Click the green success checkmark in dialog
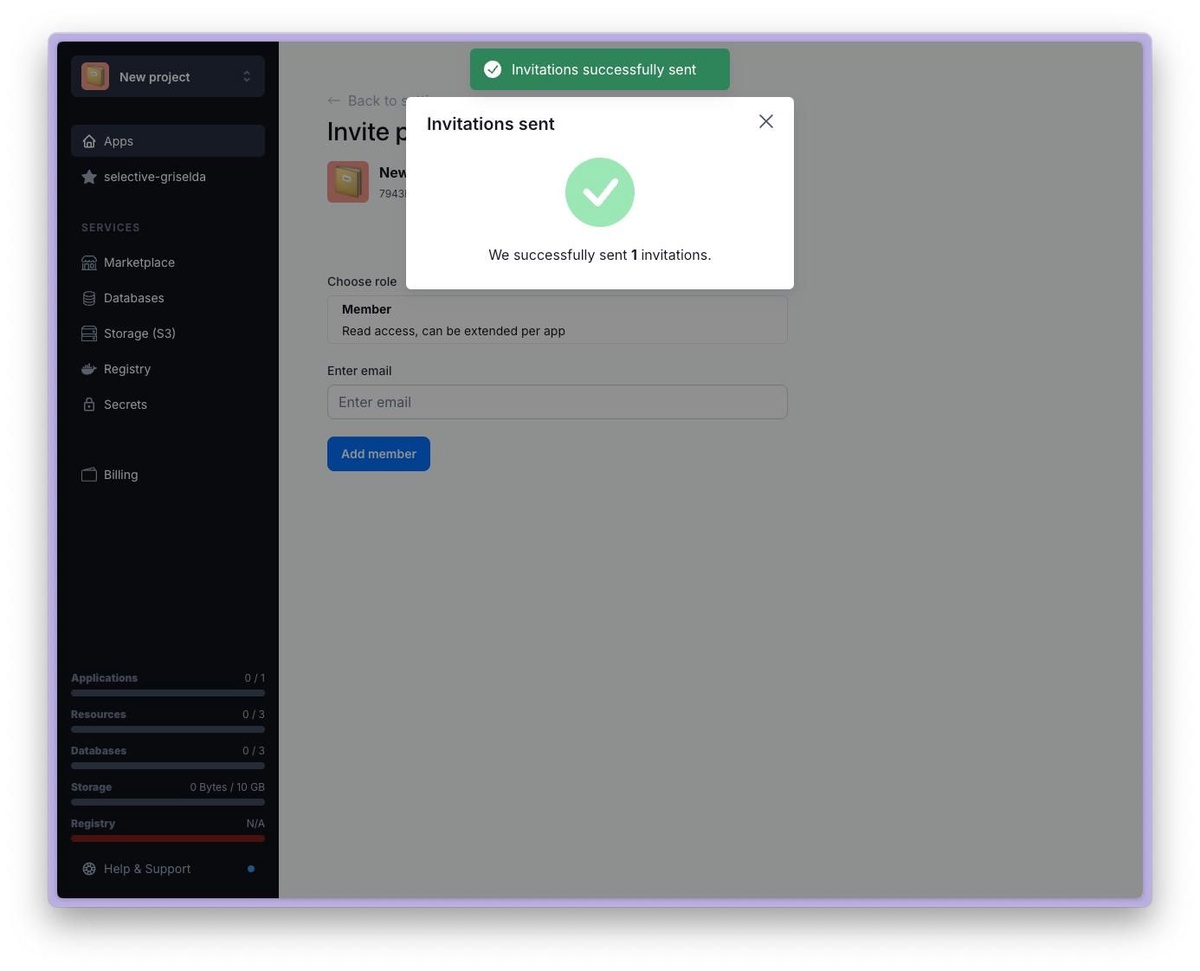Screen dimensions: 1200x971 600,192
